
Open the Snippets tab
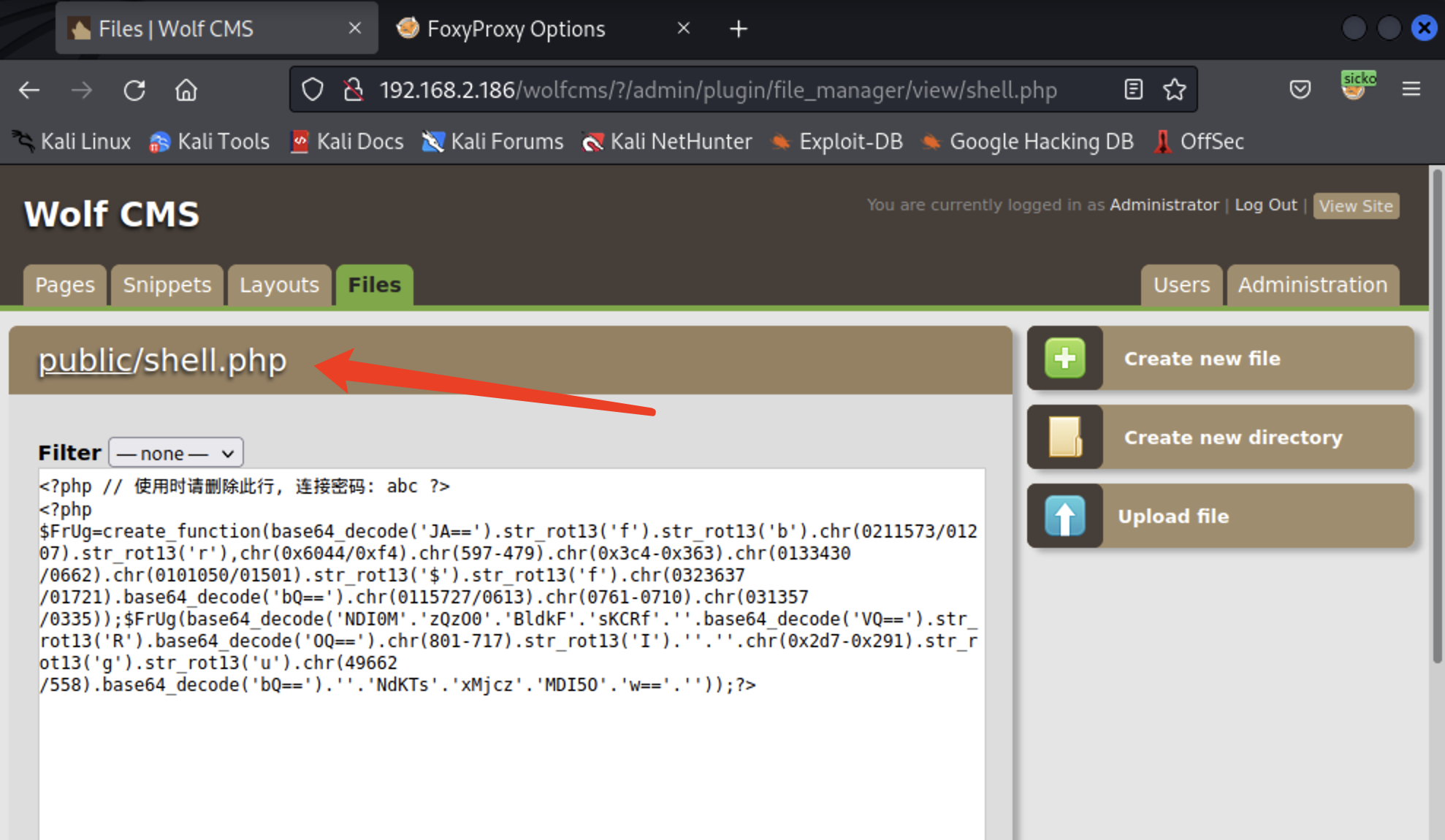(x=167, y=285)
